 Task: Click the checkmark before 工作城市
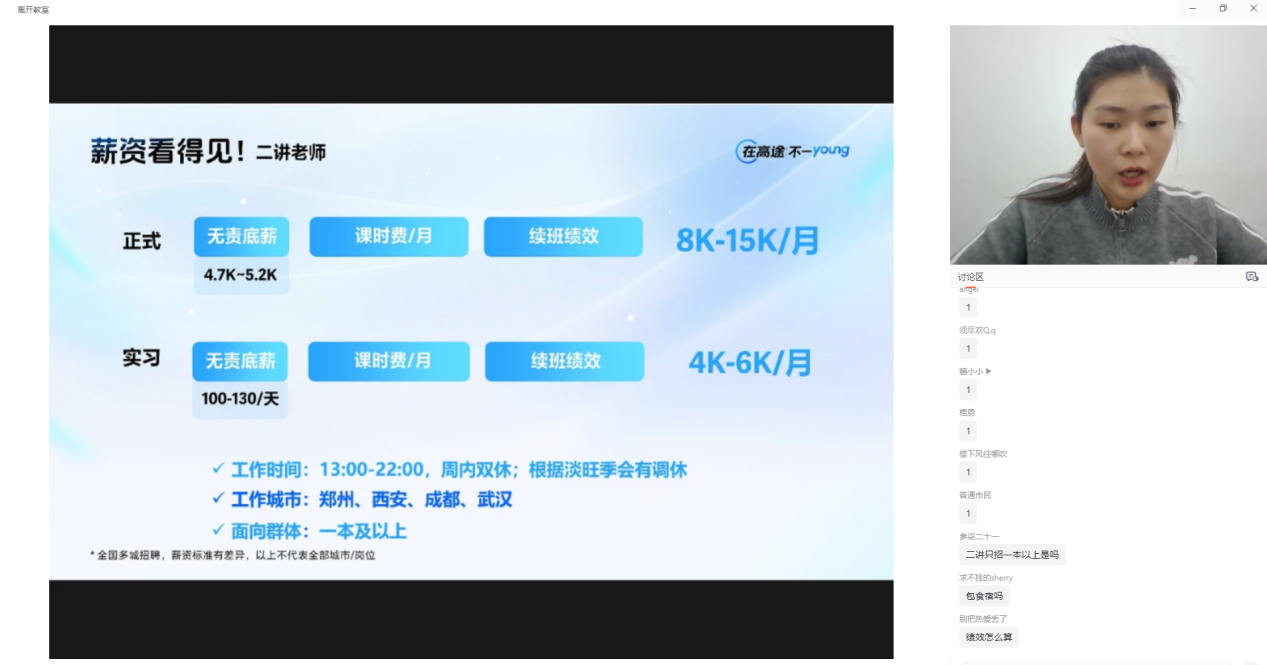[x=217, y=500]
